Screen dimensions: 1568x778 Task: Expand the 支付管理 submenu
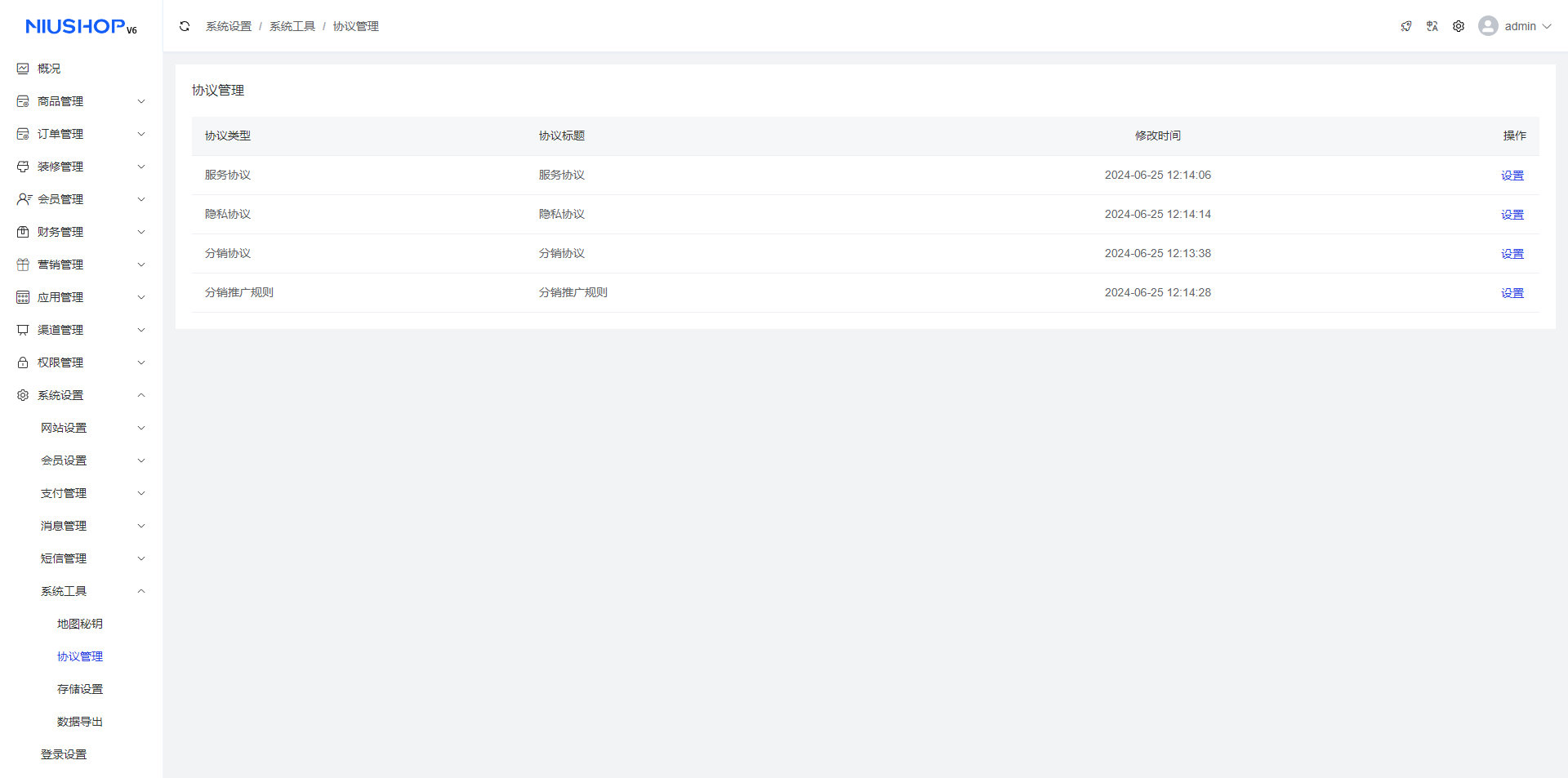[90, 493]
